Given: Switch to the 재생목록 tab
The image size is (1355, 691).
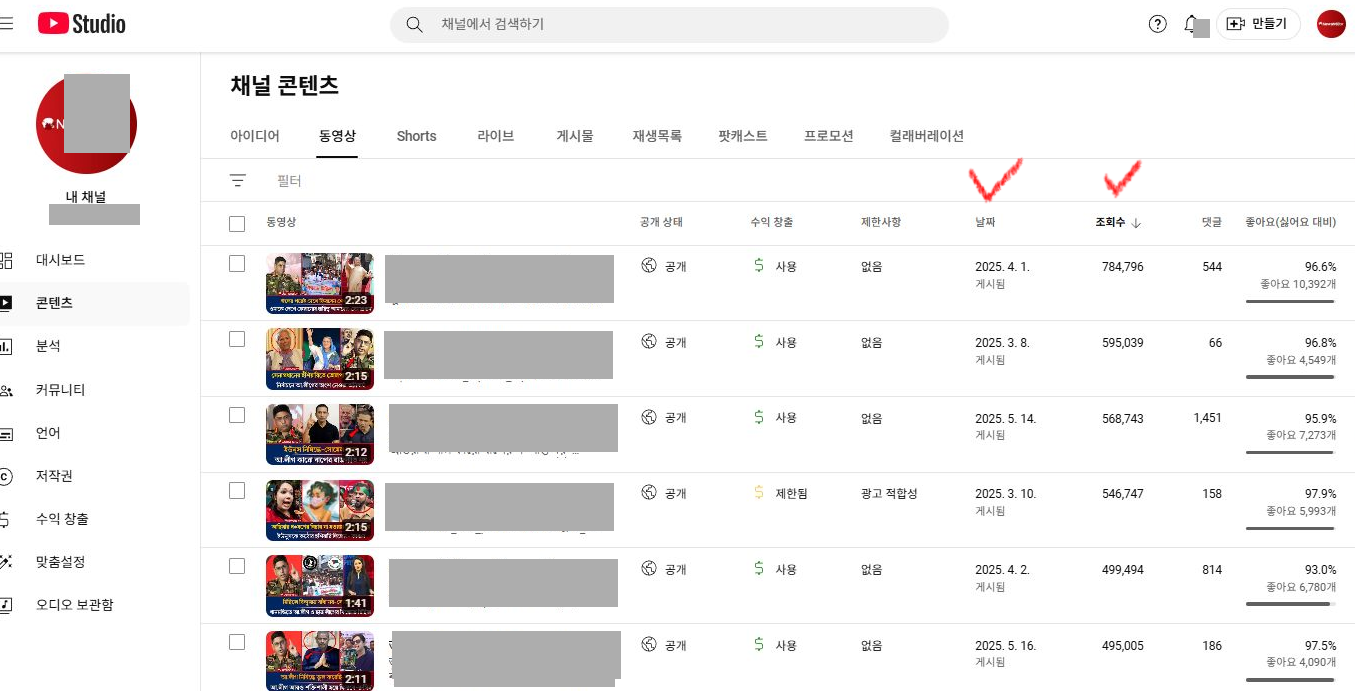Looking at the screenshot, I should (x=657, y=136).
